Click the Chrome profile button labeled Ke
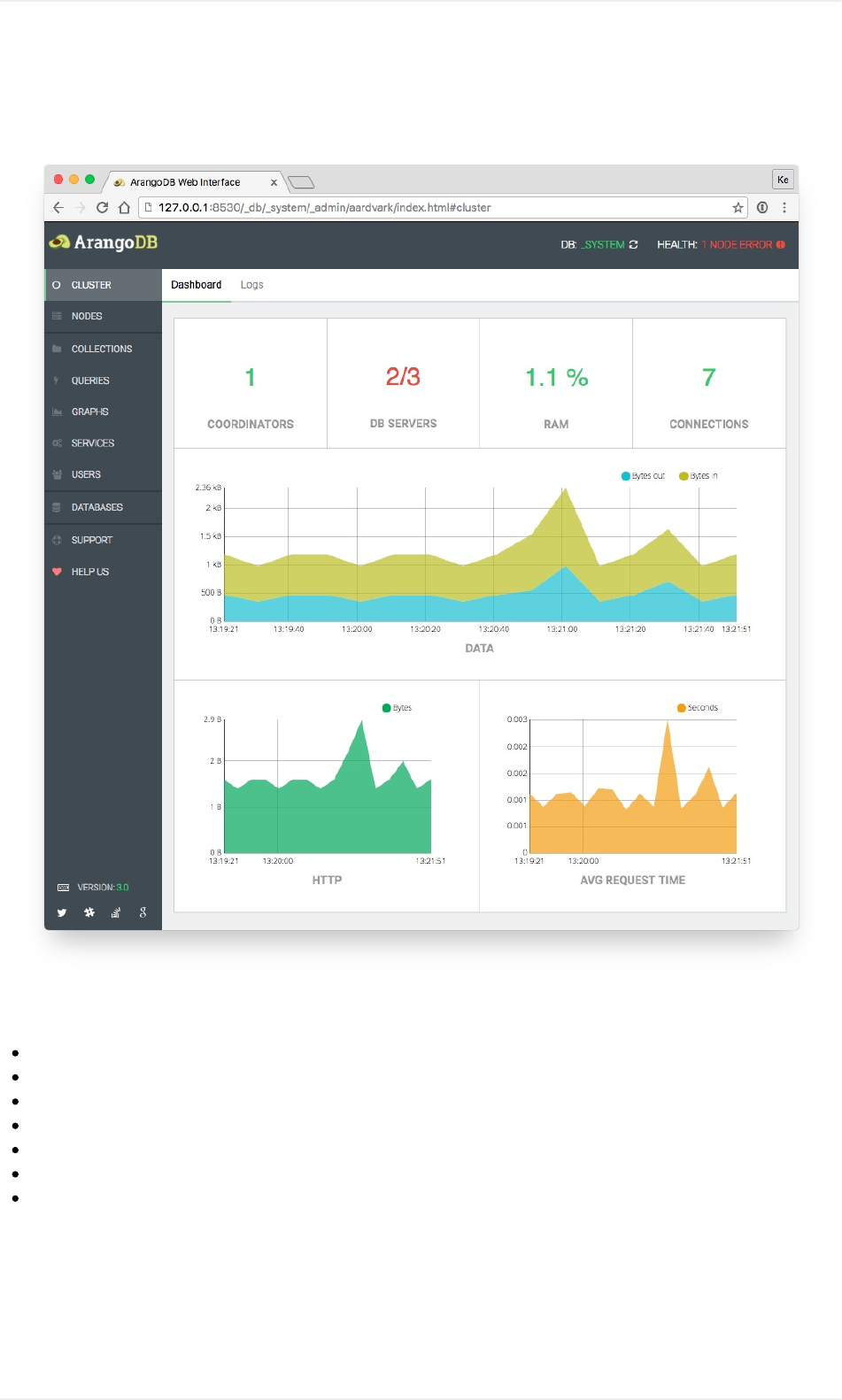 tap(783, 180)
